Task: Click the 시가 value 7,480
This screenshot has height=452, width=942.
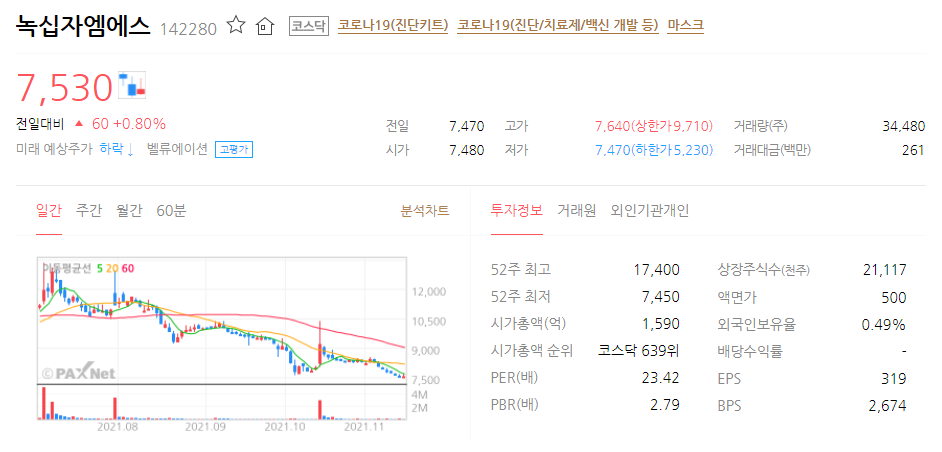Action: (467, 150)
